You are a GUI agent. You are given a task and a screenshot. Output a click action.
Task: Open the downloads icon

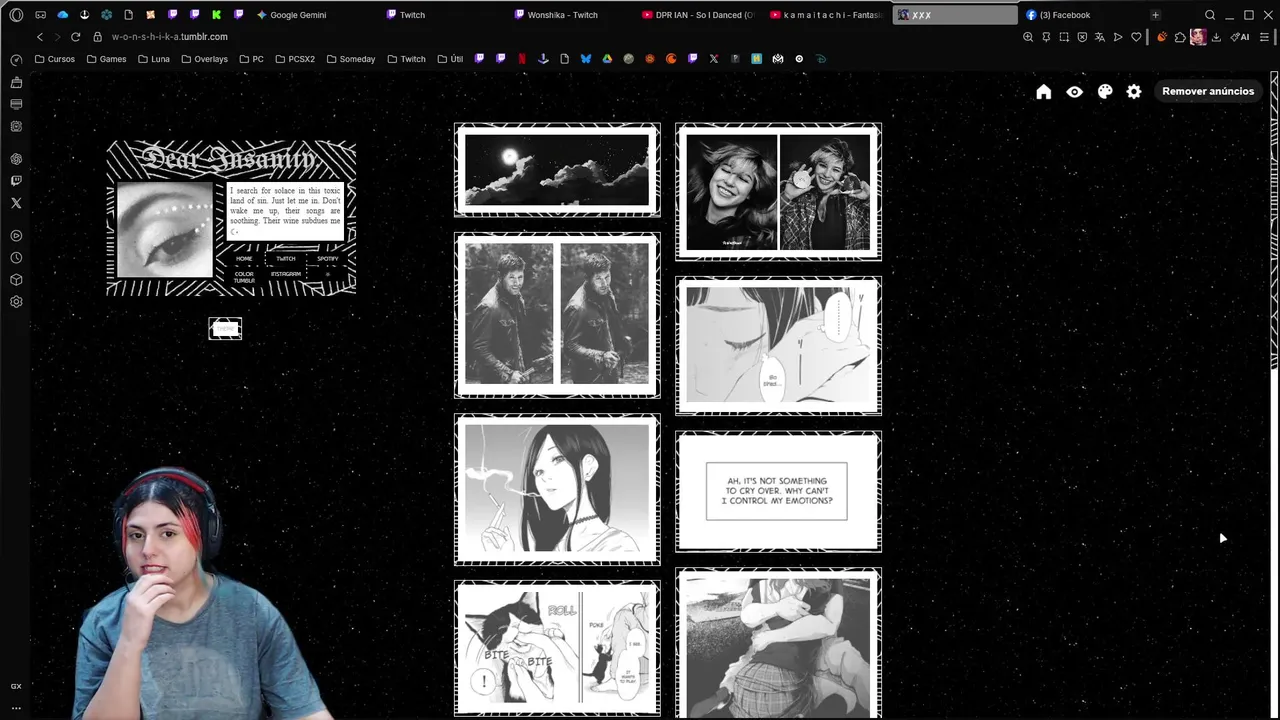tap(1217, 37)
